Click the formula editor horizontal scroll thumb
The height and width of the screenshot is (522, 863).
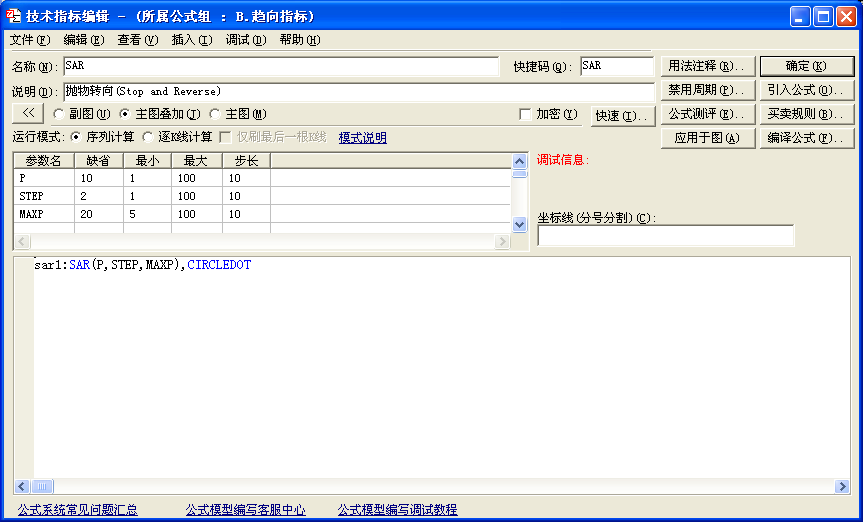tap(42, 486)
